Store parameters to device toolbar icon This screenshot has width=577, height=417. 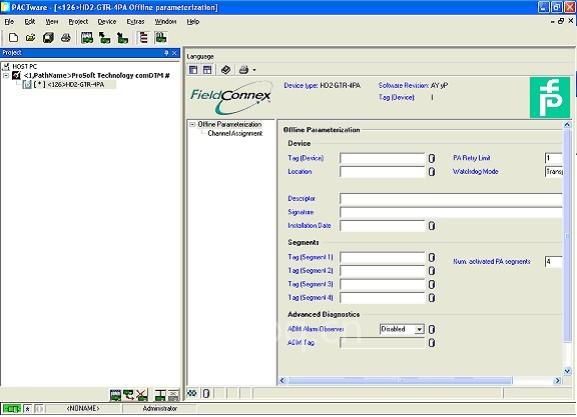pos(122,38)
